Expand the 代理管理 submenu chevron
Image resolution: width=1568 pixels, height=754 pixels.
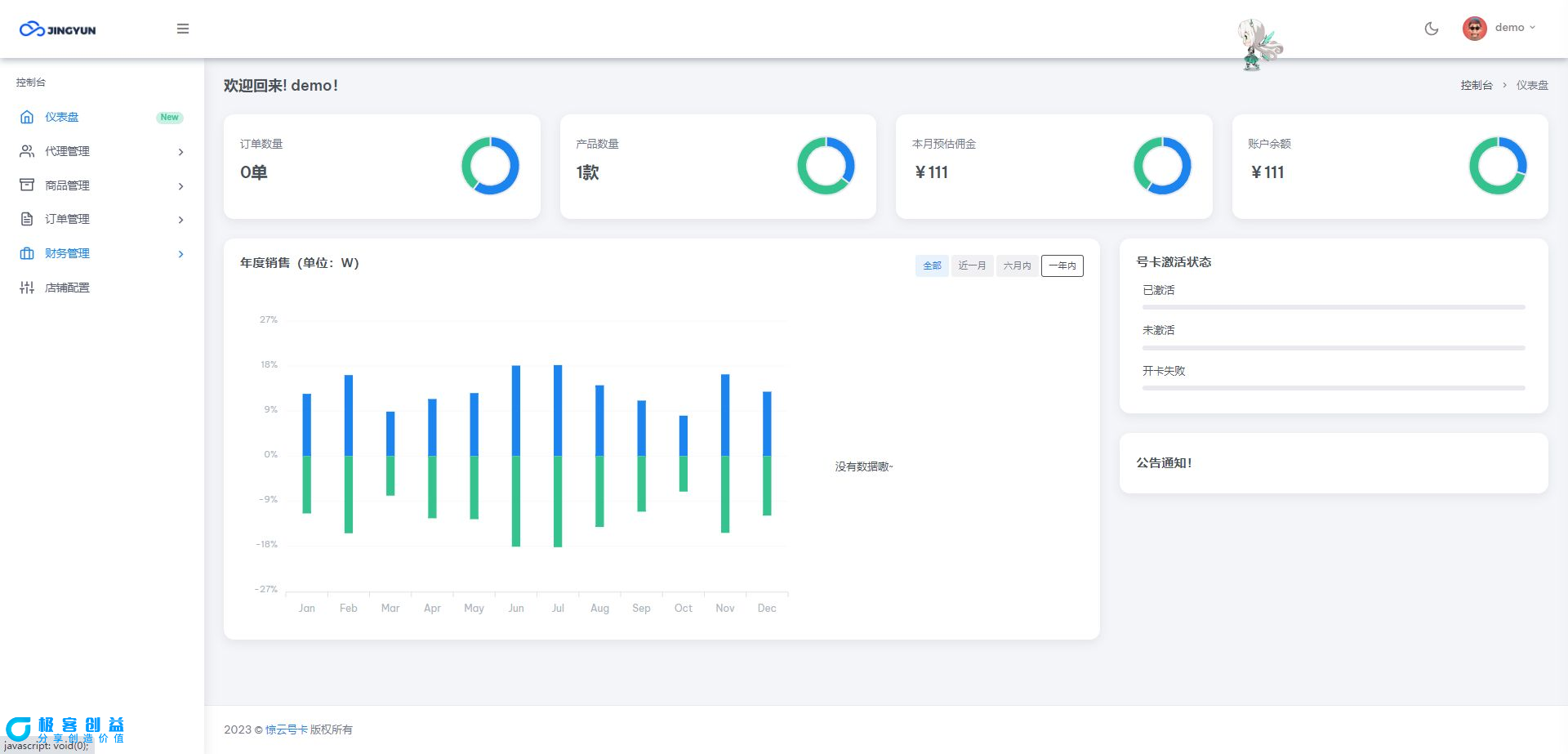click(180, 152)
